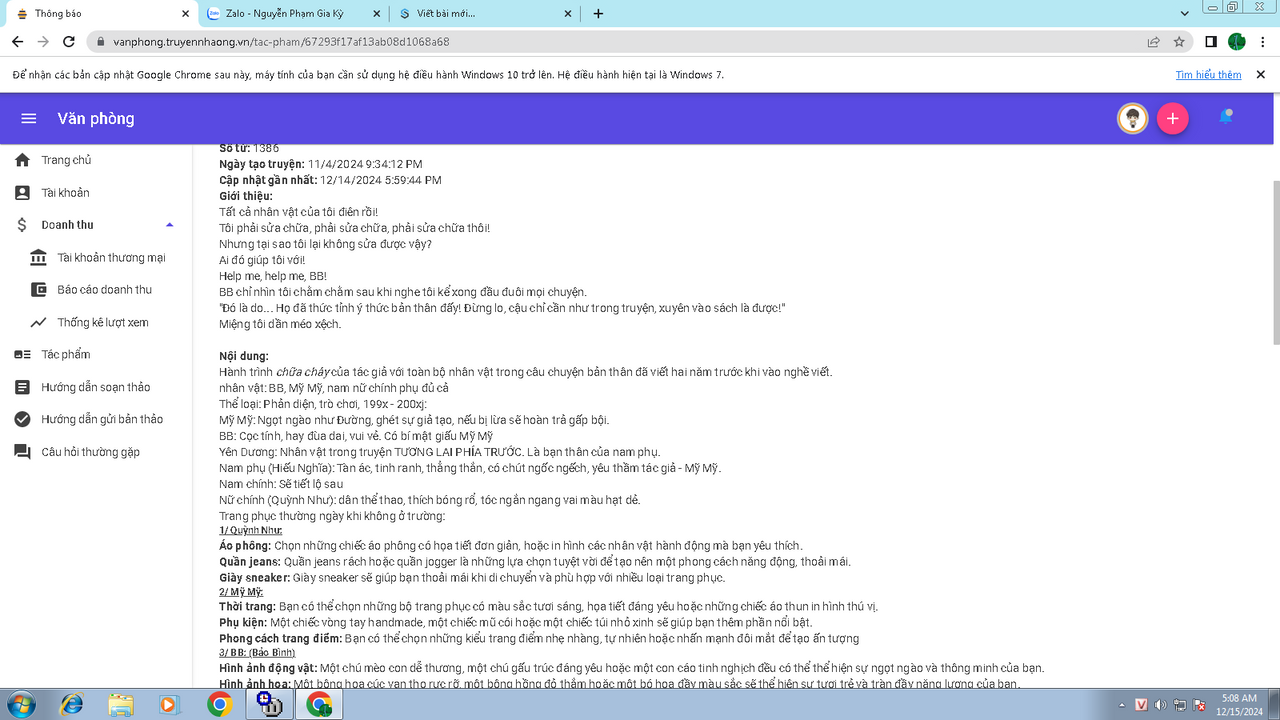Click the pink plus add button
The image size is (1280, 720).
pyautogui.click(x=1172, y=119)
